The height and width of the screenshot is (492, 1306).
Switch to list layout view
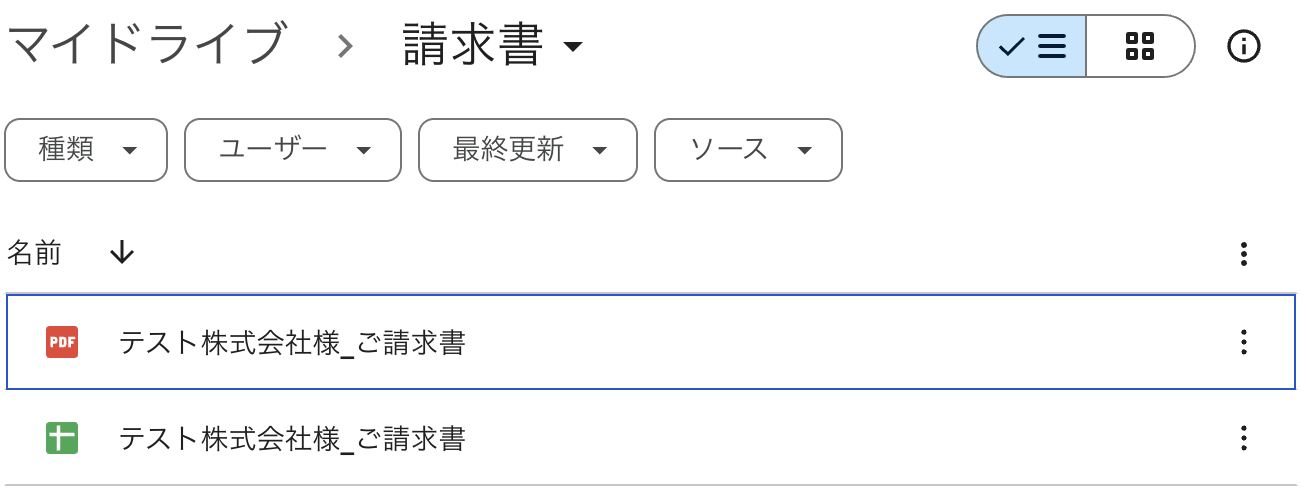pos(1032,46)
